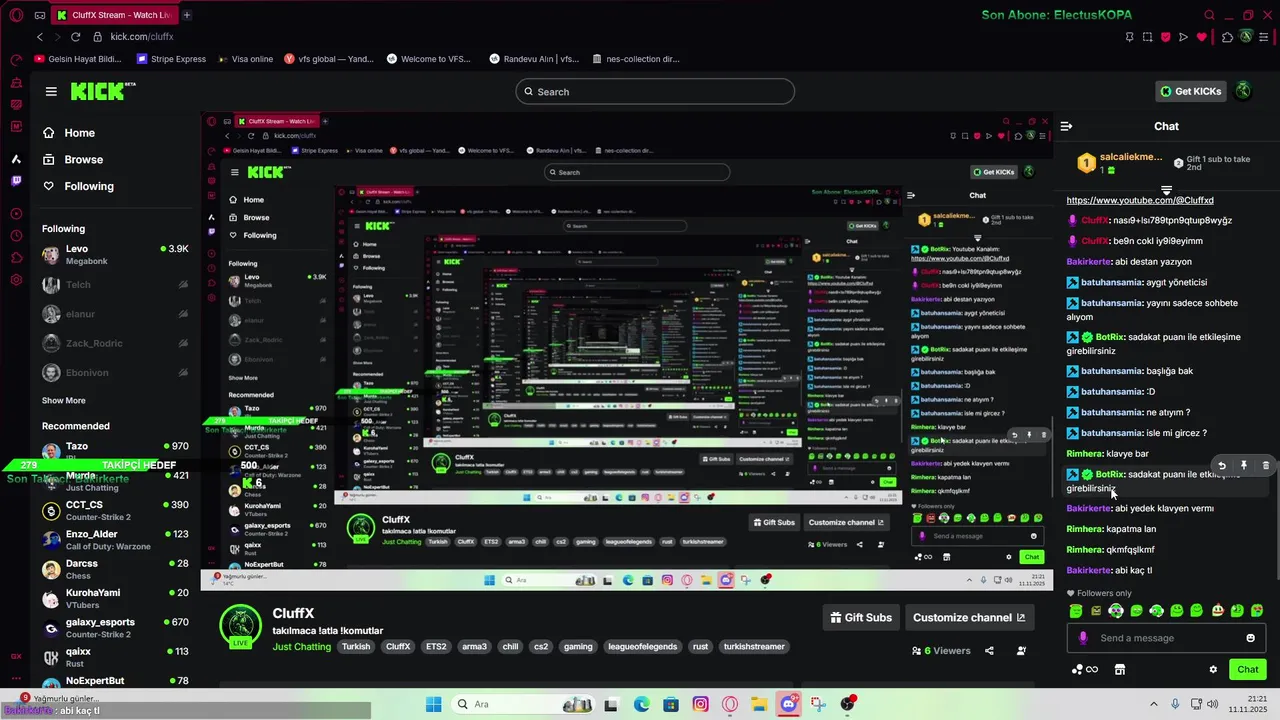
Task: Open Kick profile avatar near Get KICKs
Action: [x=1243, y=91]
